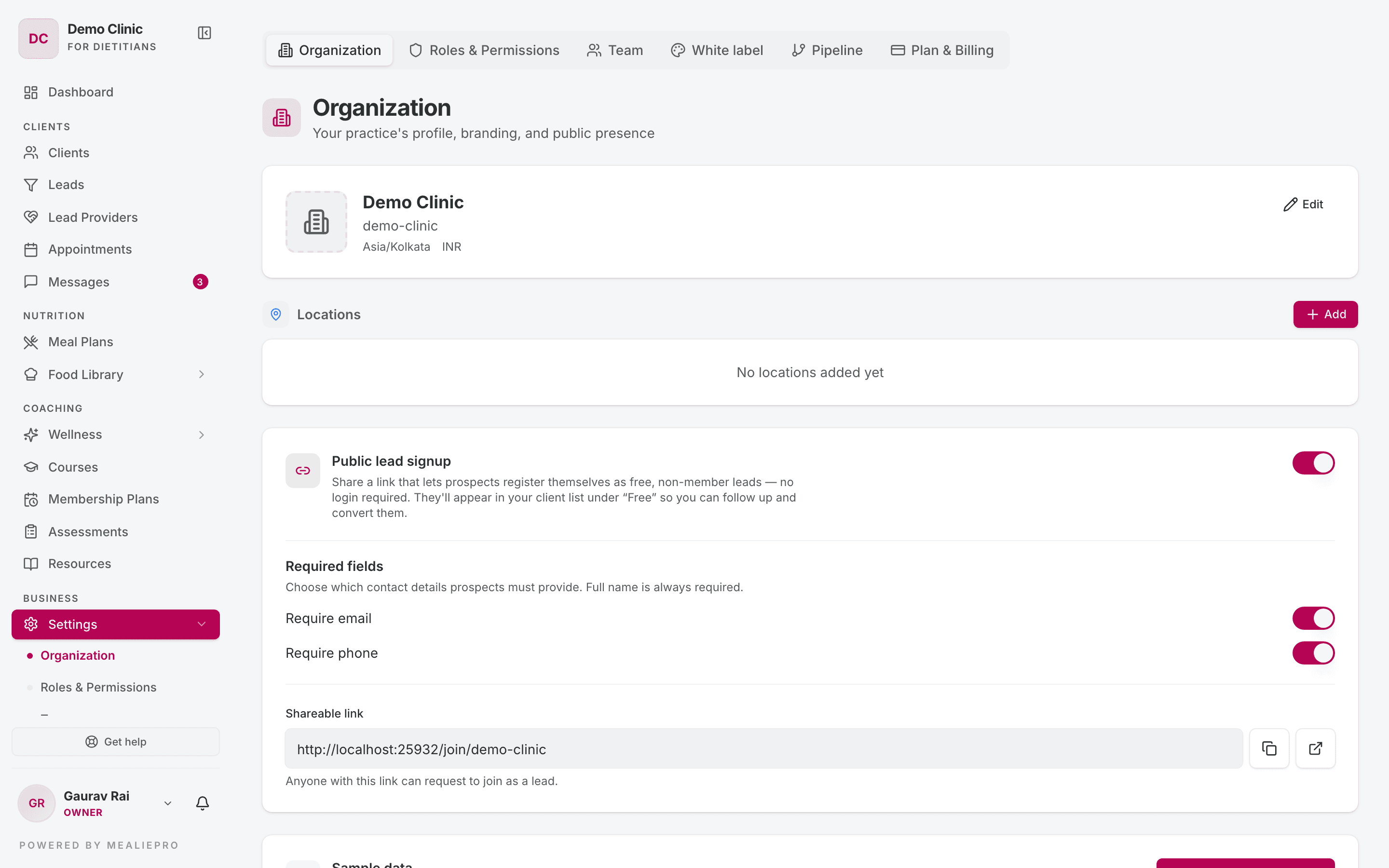Open Pipeline tab
This screenshot has height=868, width=1389.
pyautogui.click(x=827, y=50)
